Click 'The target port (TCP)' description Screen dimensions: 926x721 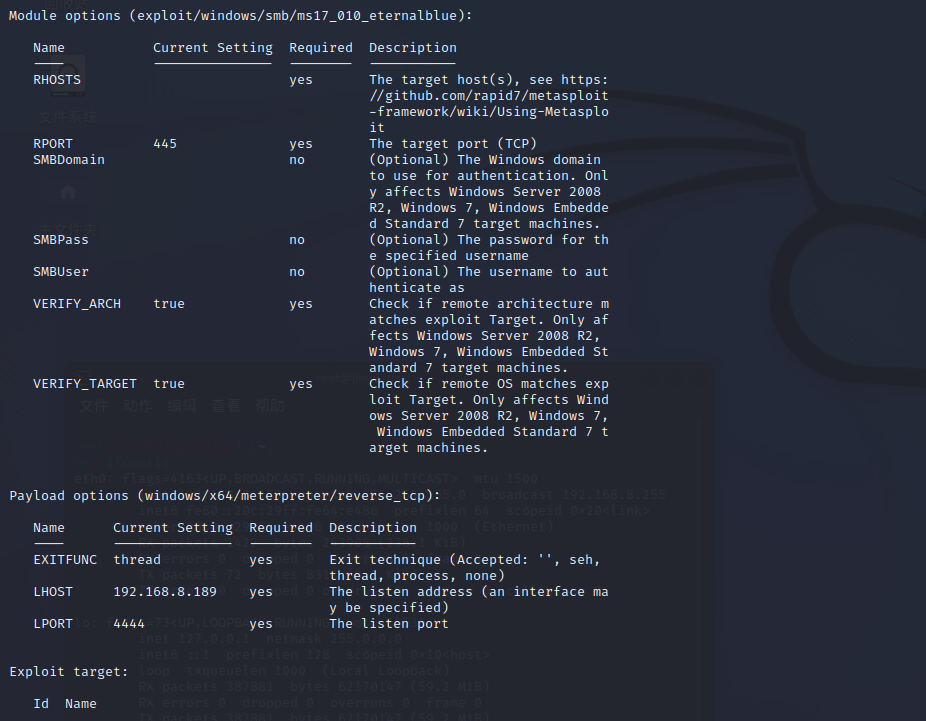click(x=453, y=143)
